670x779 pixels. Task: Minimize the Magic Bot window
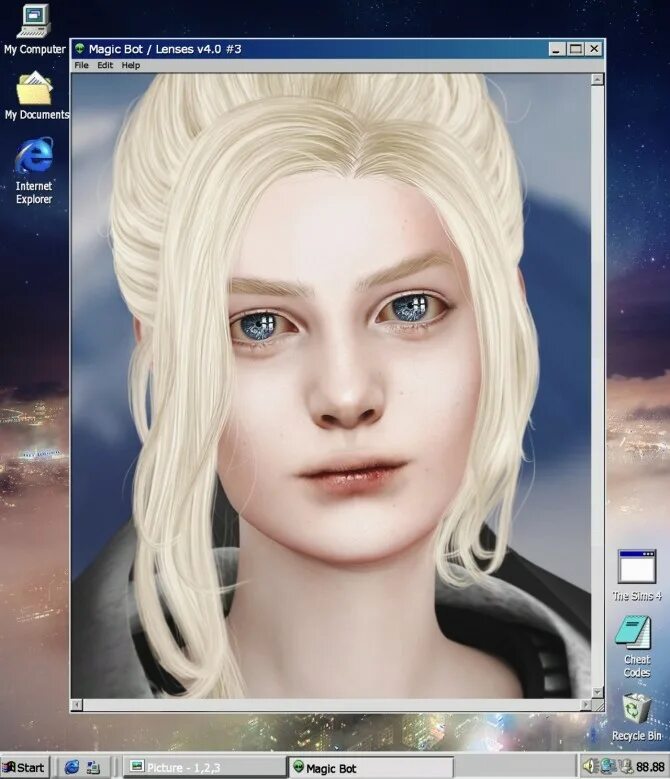point(557,49)
